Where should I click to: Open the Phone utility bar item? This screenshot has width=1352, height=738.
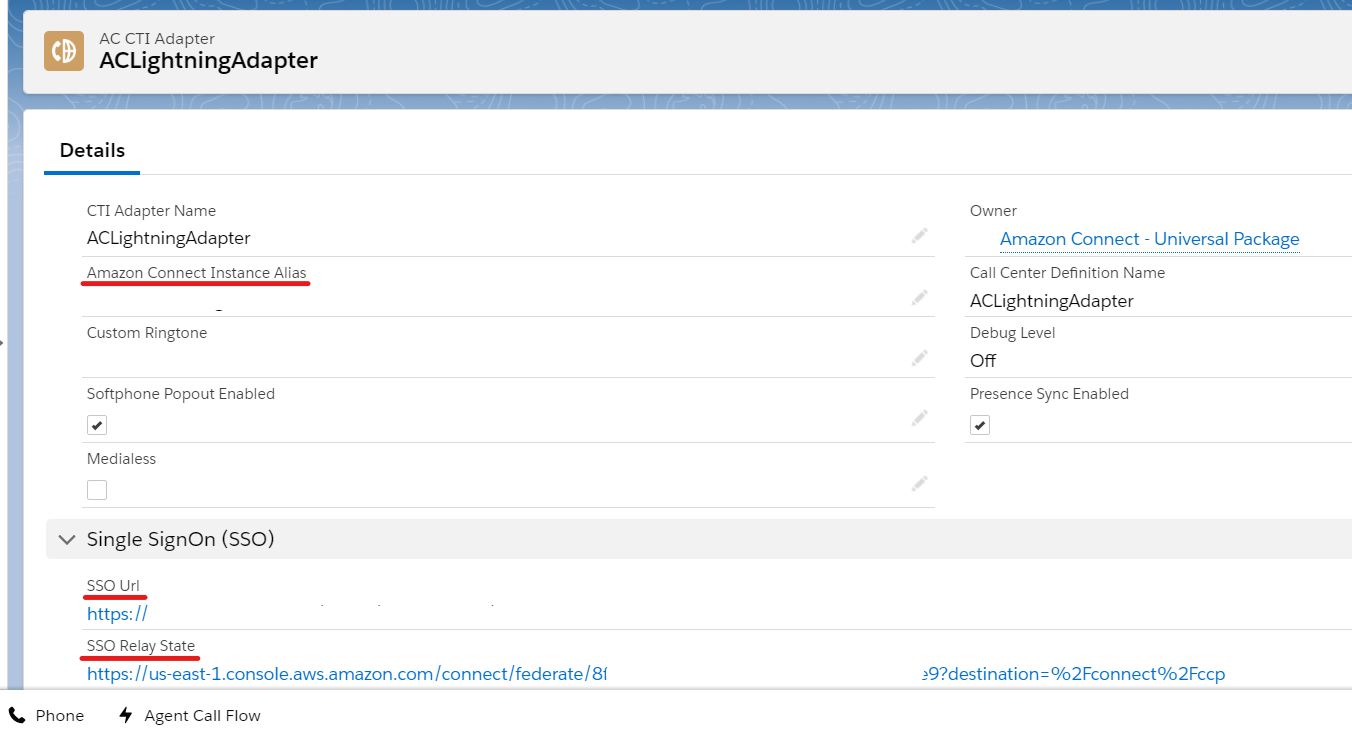pos(46,715)
